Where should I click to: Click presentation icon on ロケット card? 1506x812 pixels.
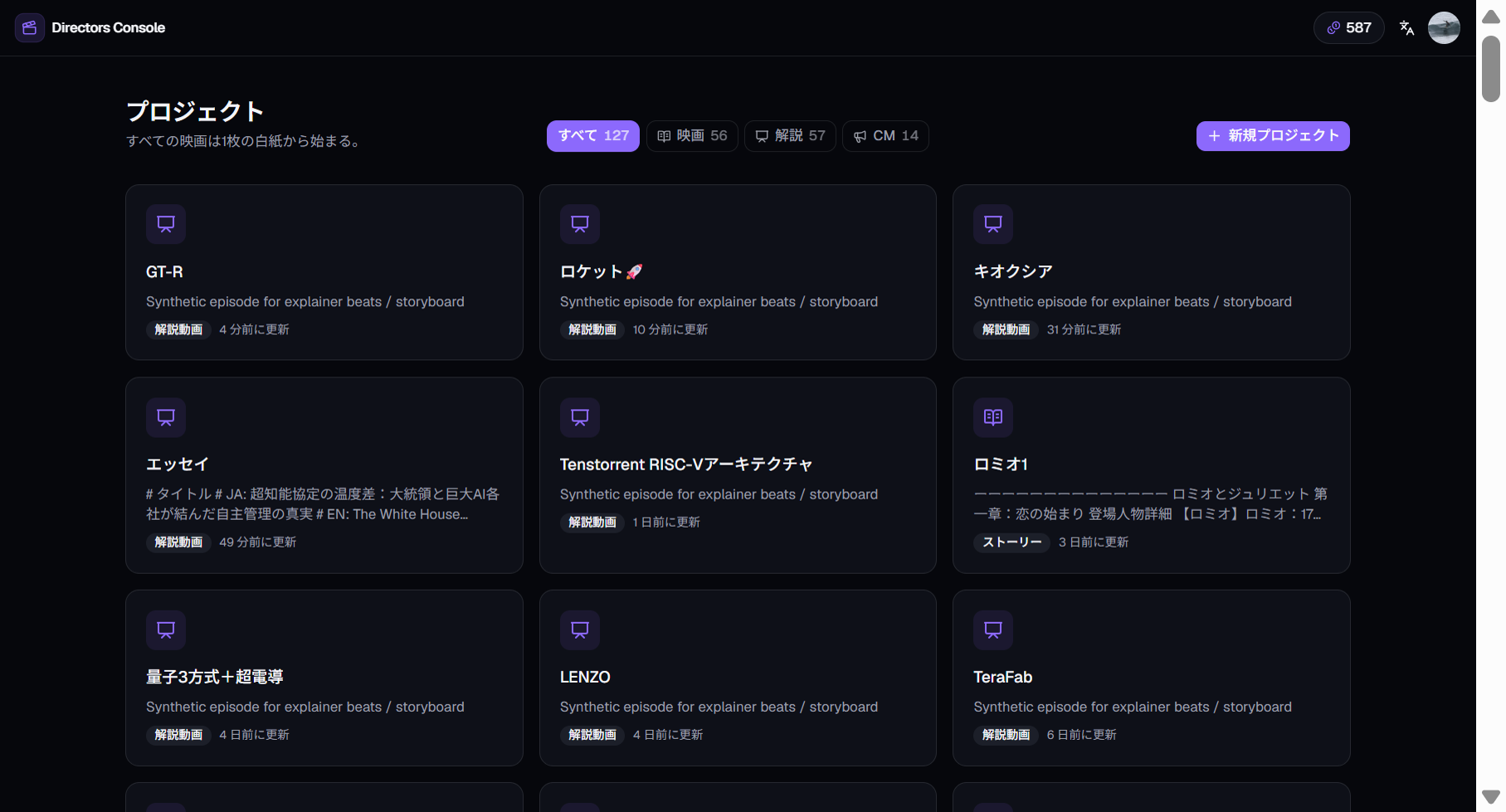coord(580,224)
